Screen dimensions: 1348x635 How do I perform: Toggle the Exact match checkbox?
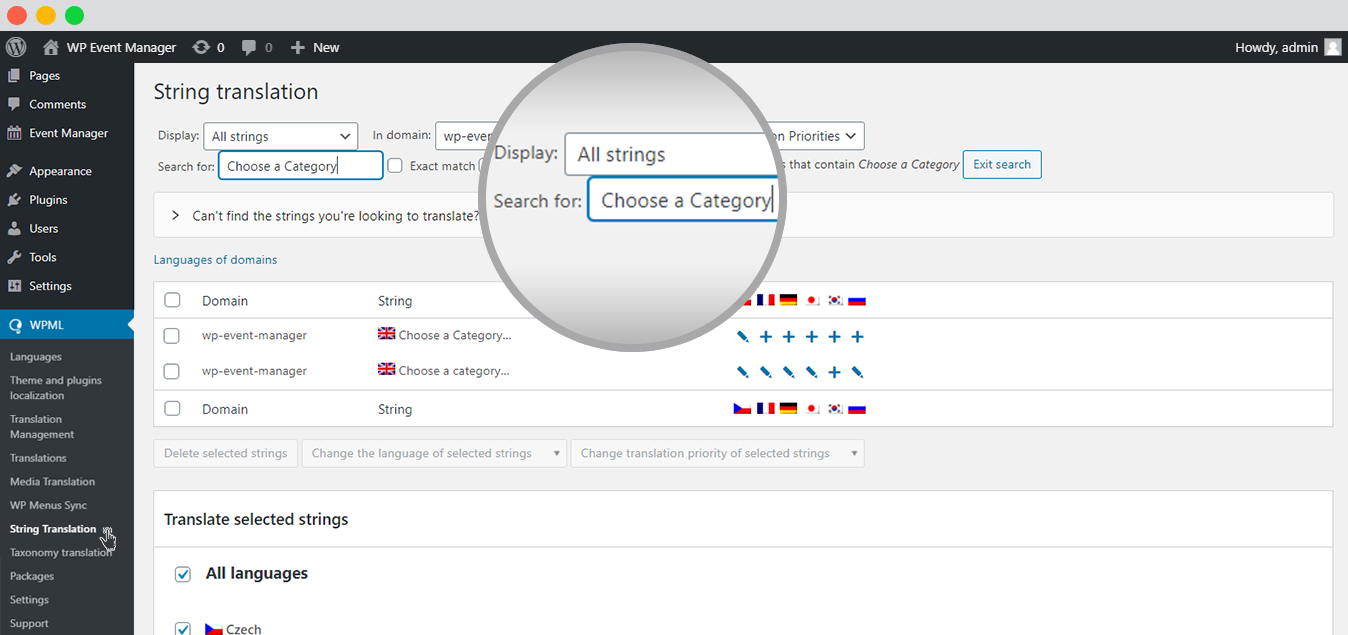pos(395,165)
